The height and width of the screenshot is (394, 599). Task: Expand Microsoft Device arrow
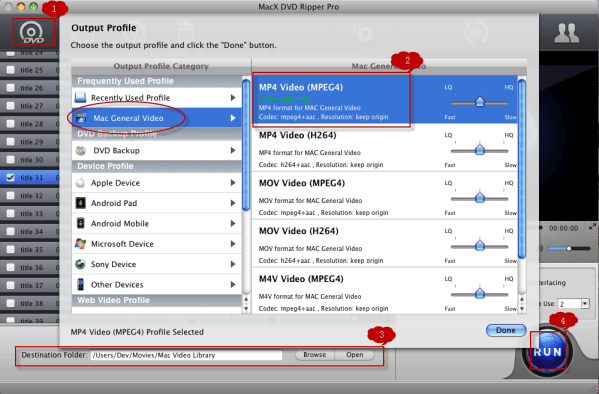[x=233, y=244]
